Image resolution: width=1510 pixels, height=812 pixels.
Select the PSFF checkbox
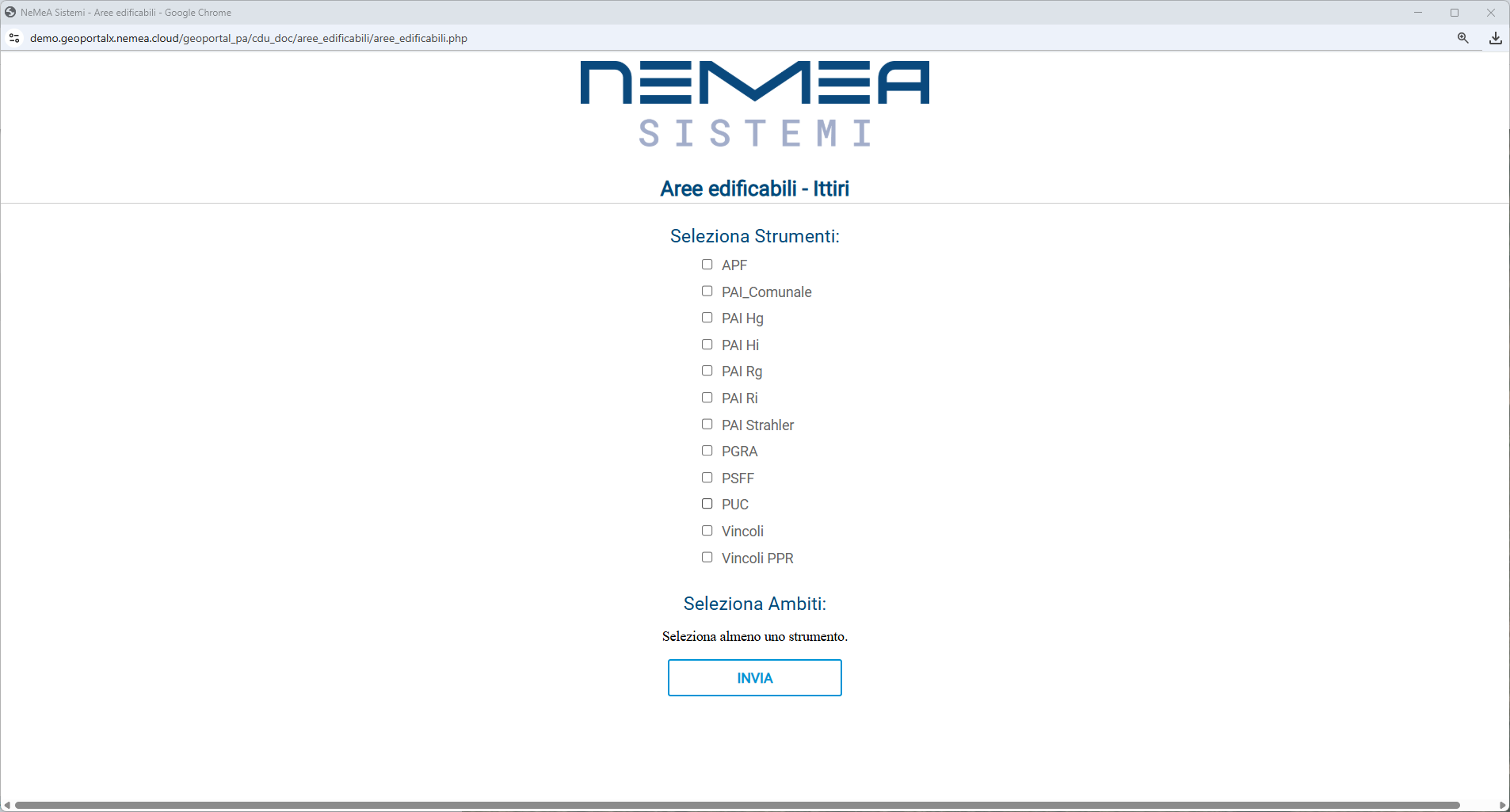click(x=707, y=478)
